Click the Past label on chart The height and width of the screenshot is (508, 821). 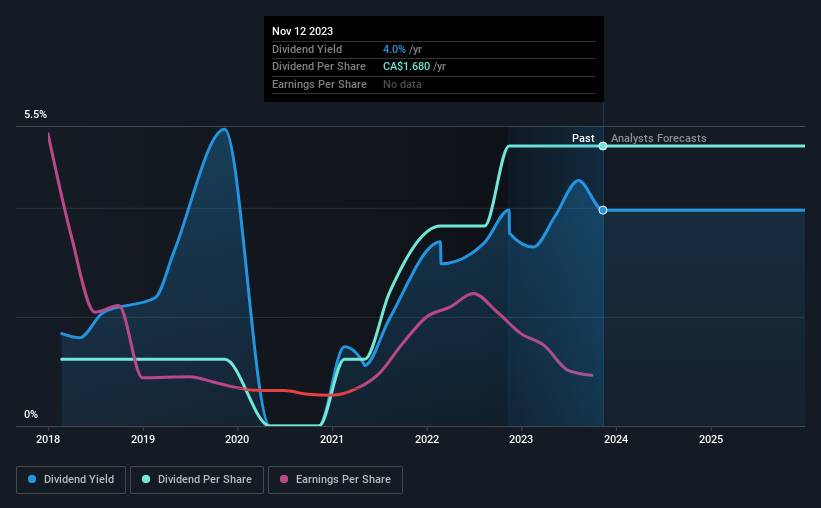(583, 138)
